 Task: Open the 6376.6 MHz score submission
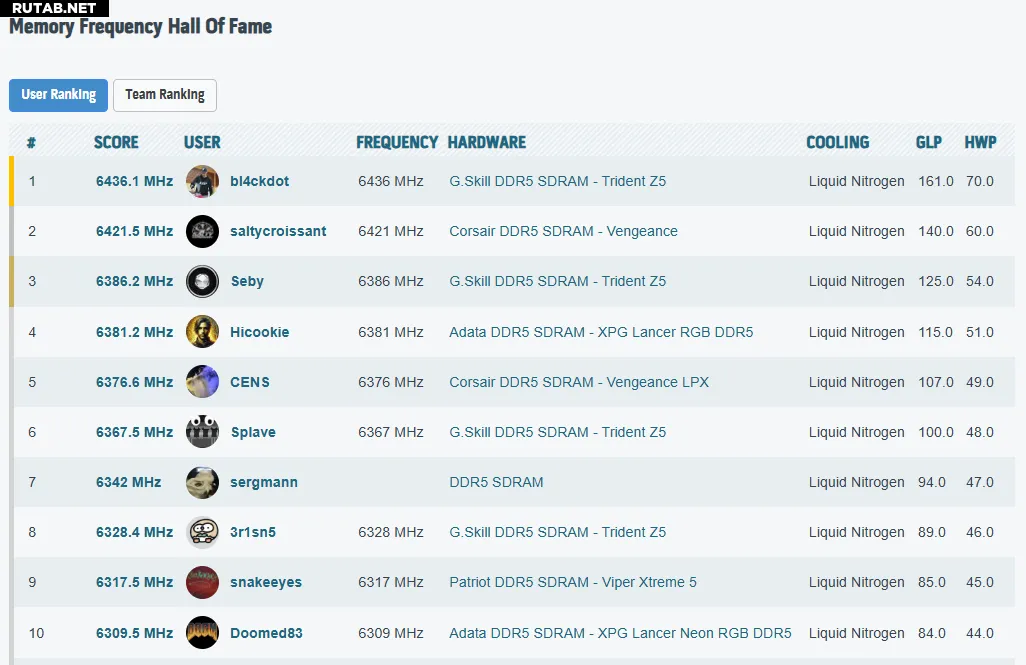pyautogui.click(x=134, y=382)
